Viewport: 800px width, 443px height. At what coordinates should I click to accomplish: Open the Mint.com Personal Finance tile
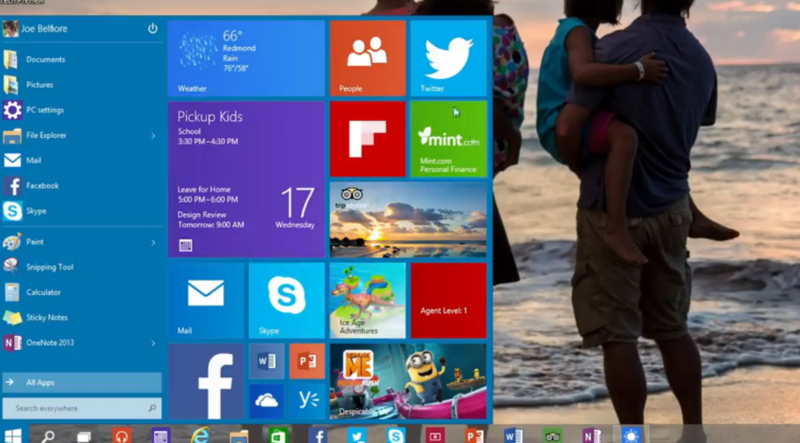448,139
